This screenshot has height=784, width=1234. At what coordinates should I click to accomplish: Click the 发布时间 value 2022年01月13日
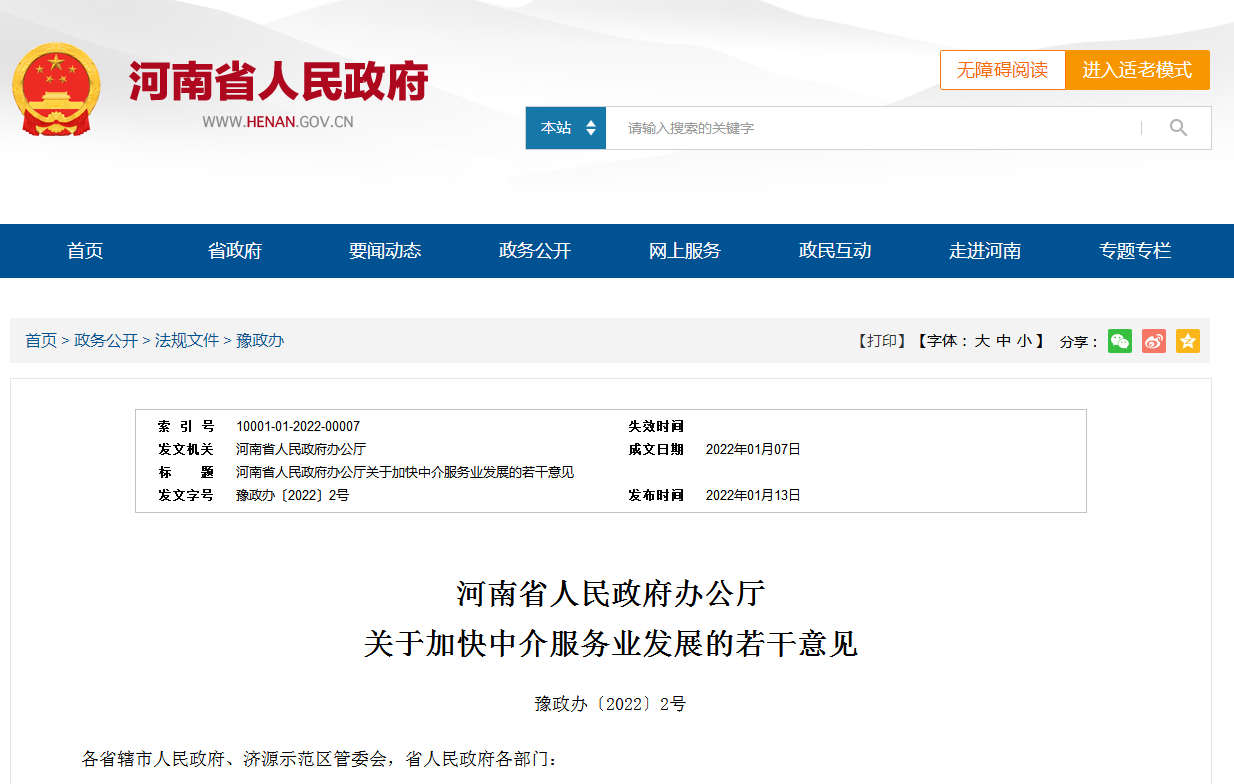point(753,495)
